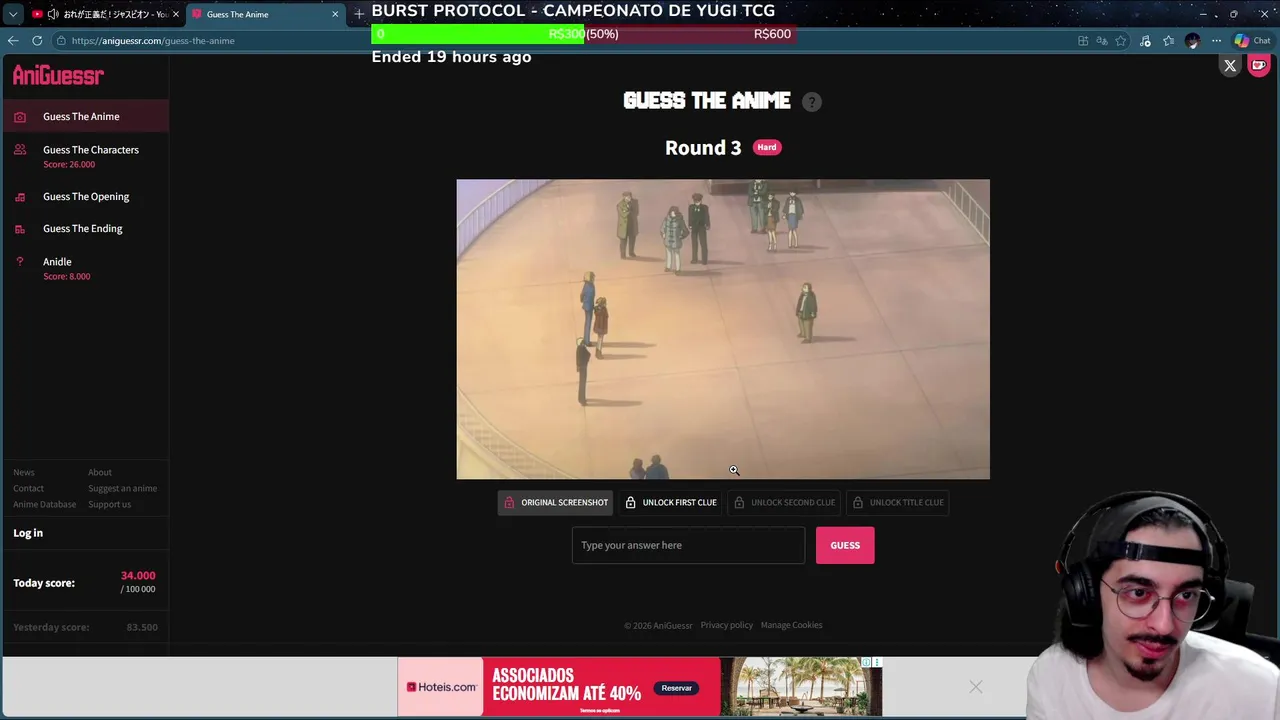Open Suggest an anime link
The height and width of the screenshot is (720, 1280).
coord(122,488)
